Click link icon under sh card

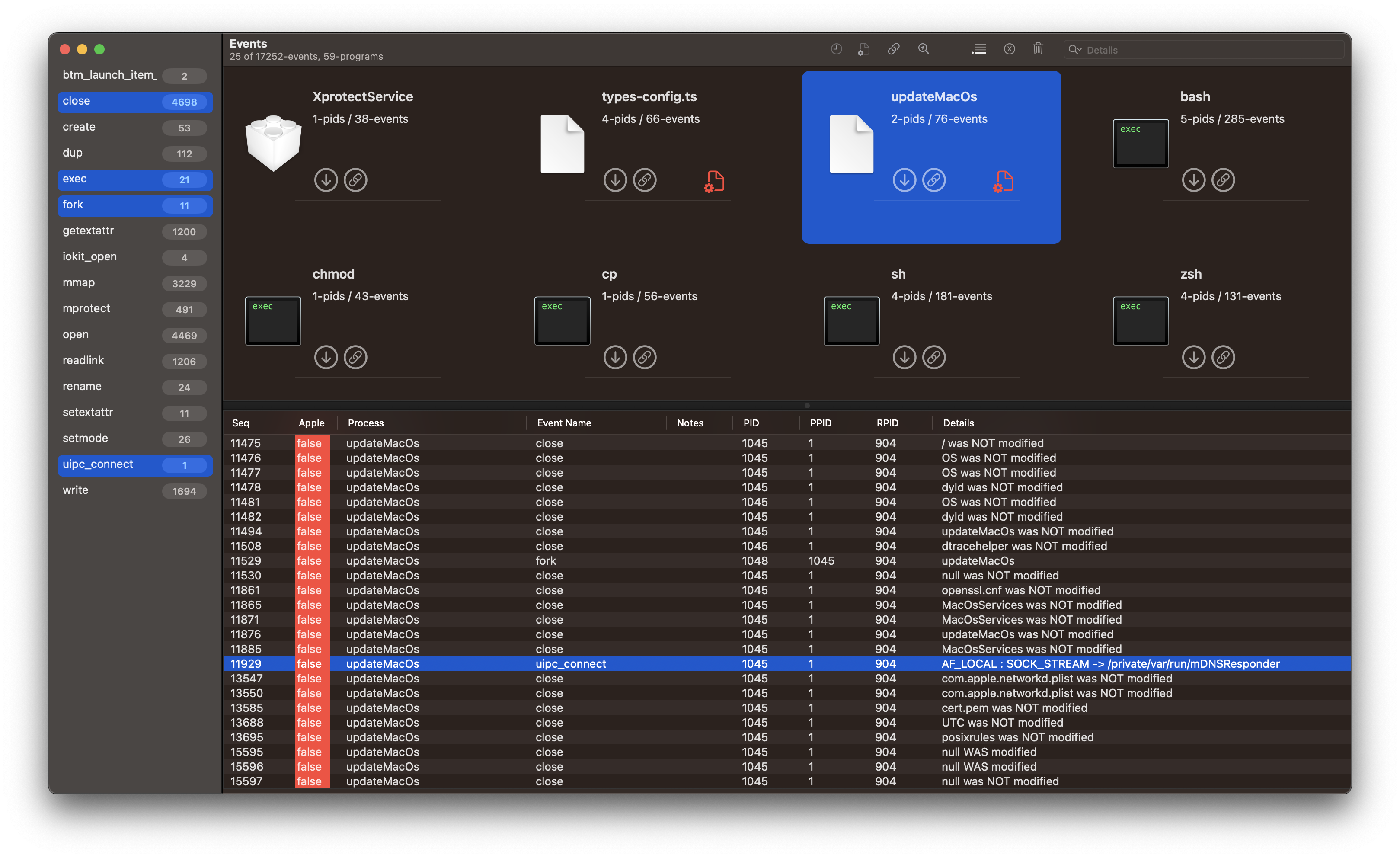(x=934, y=357)
